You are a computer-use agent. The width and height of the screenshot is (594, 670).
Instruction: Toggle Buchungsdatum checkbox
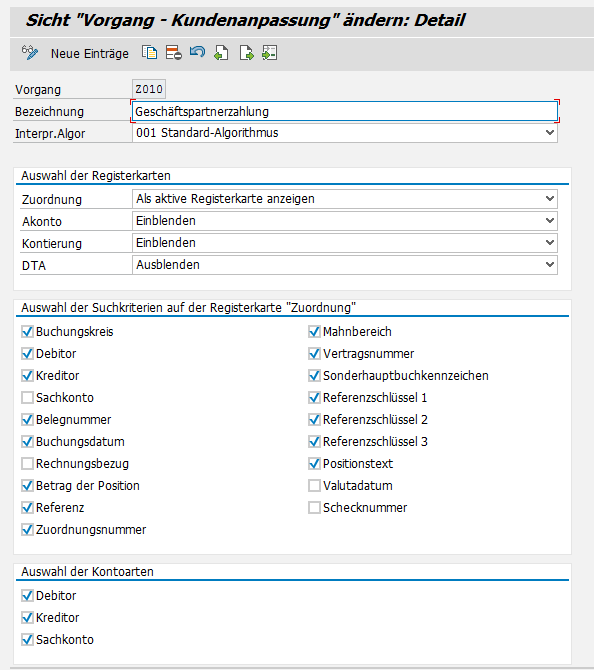tap(27, 441)
